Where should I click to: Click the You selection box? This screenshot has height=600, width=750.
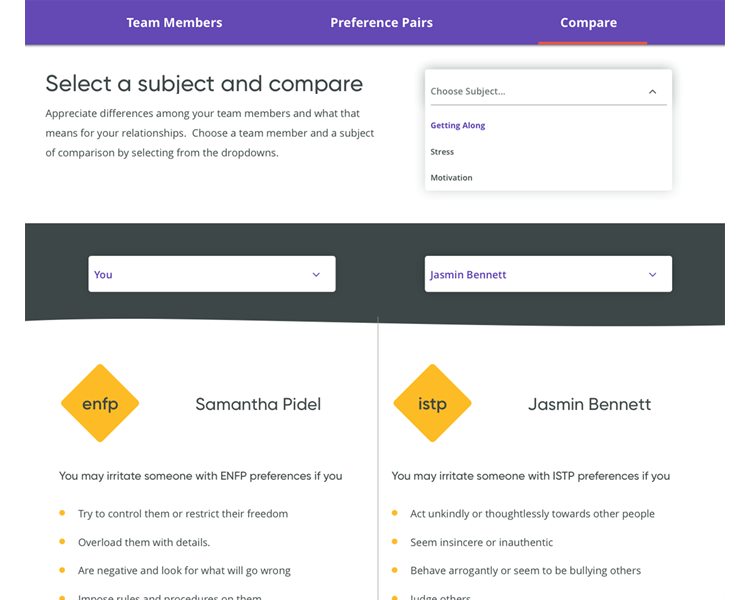(200, 274)
